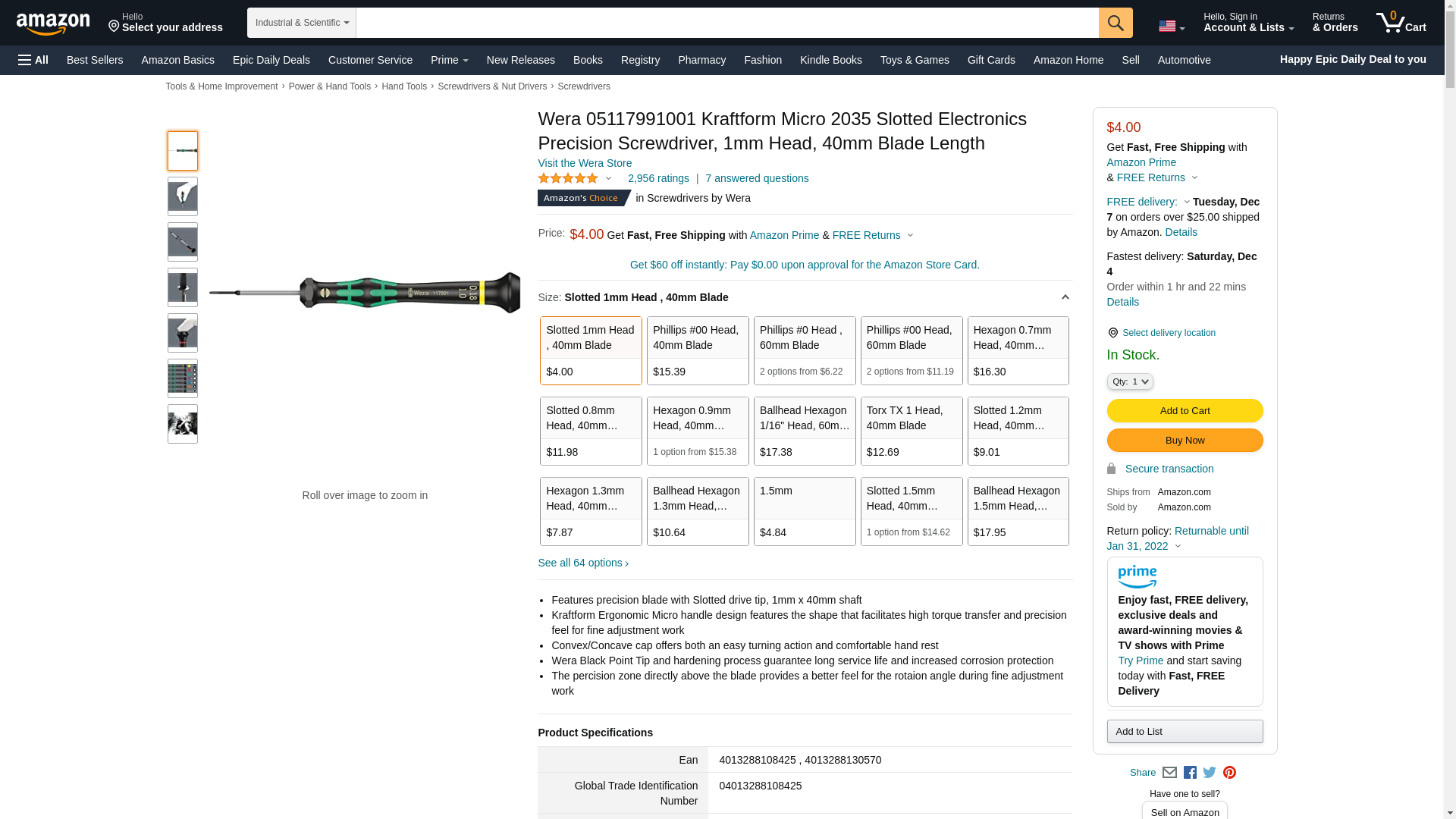Image resolution: width=1456 pixels, height=819 pixels.
Task: Collapse the Size options chevron
Action: (x=1065, y=297)
